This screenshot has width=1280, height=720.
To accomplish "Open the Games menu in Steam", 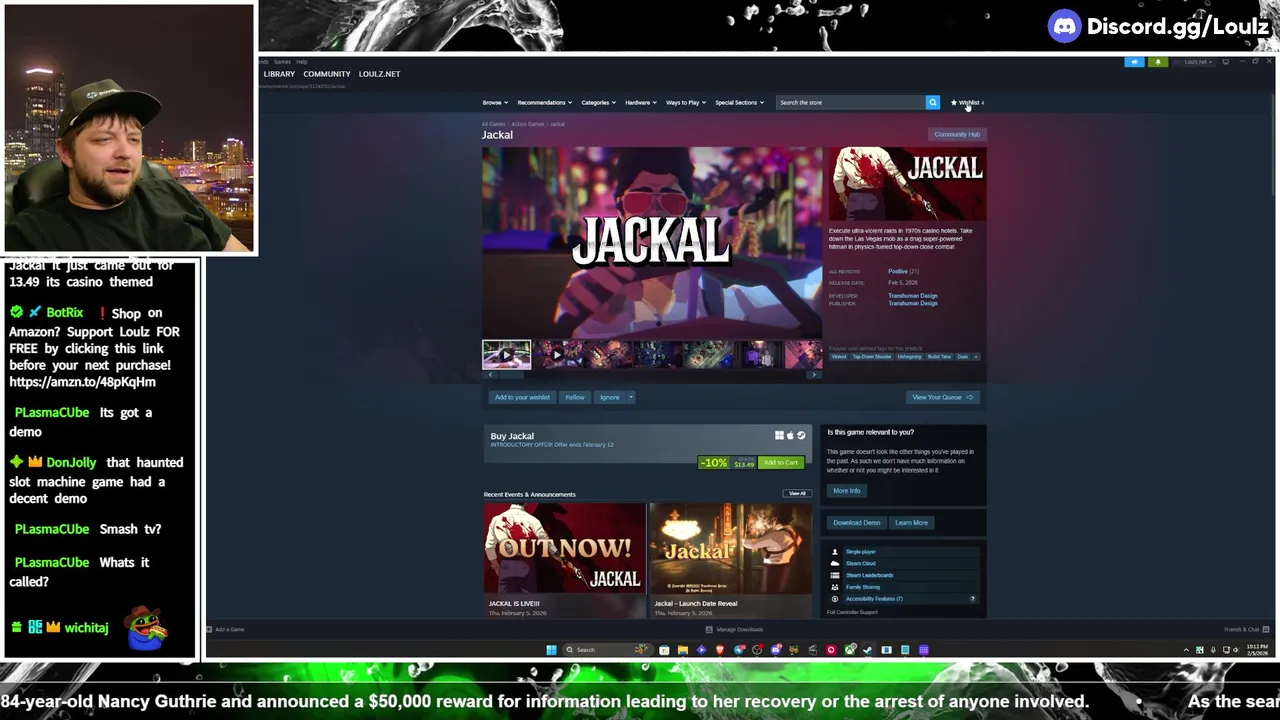I will tap(282, 62).
